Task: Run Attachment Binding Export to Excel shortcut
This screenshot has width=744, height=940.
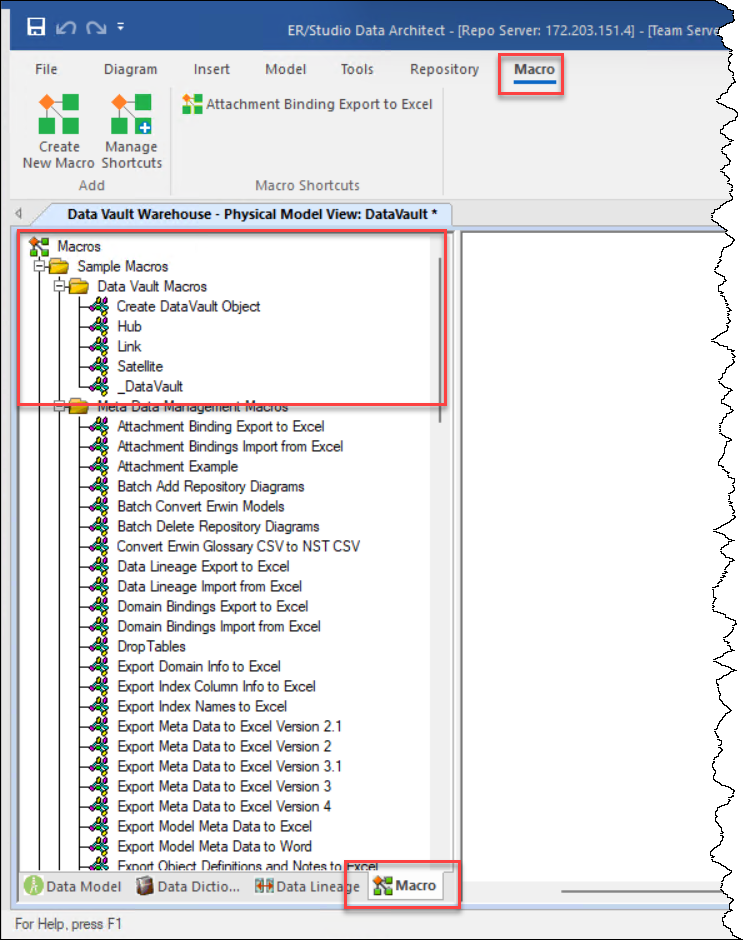Action: (x=308, y=104)
